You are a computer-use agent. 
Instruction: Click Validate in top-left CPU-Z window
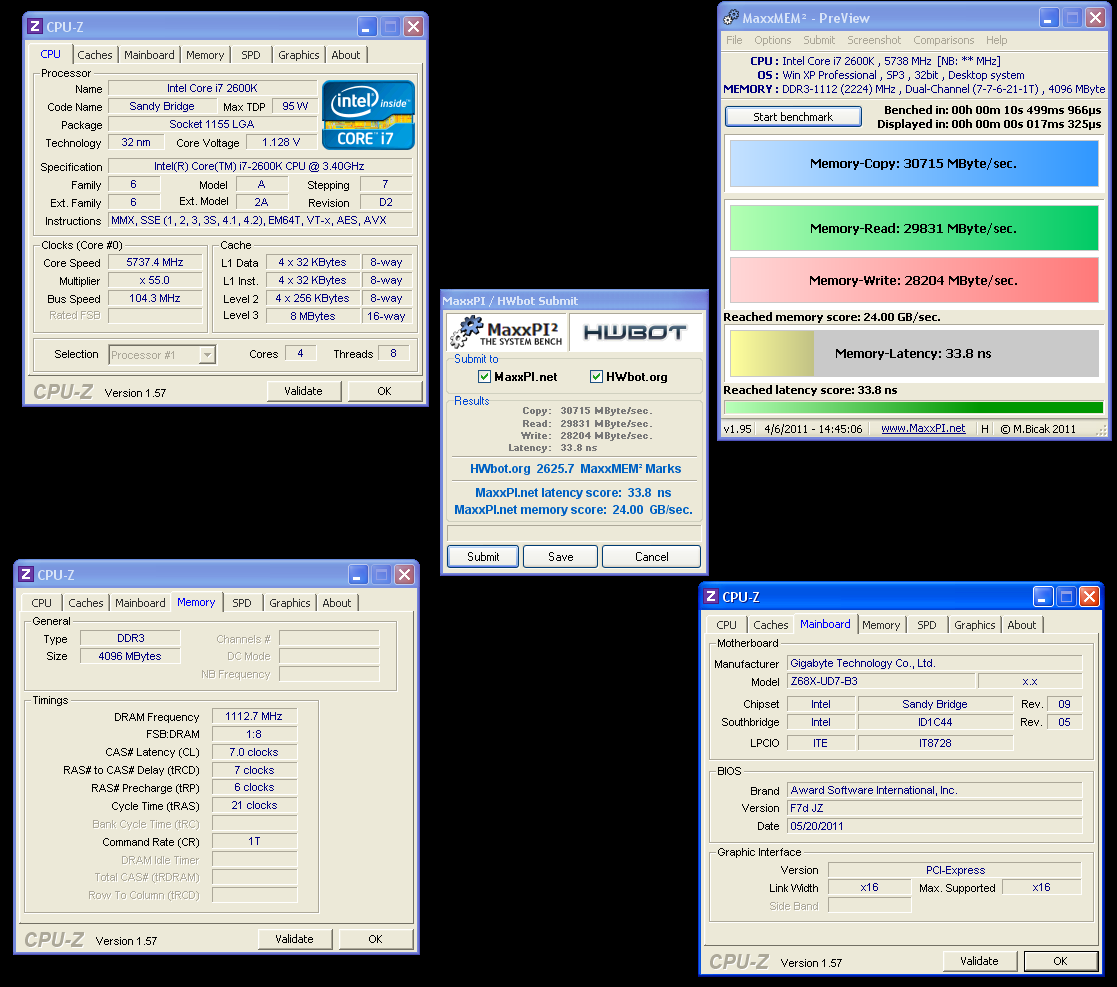click(x=303, y=391)
